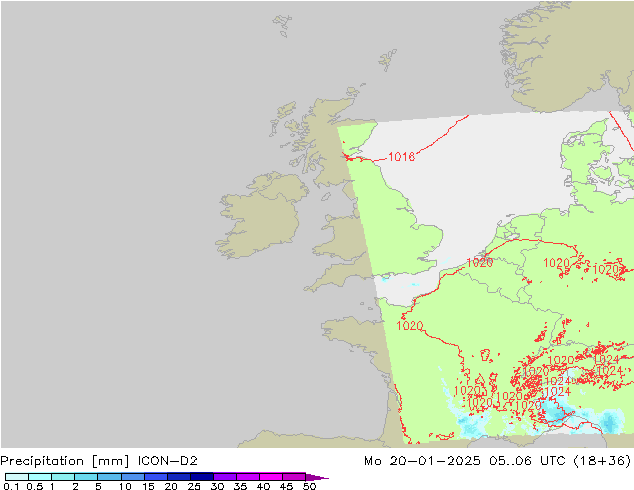Click the legend value "5"
The width and height of the screenshot is (634, 490).
point(98,486)
